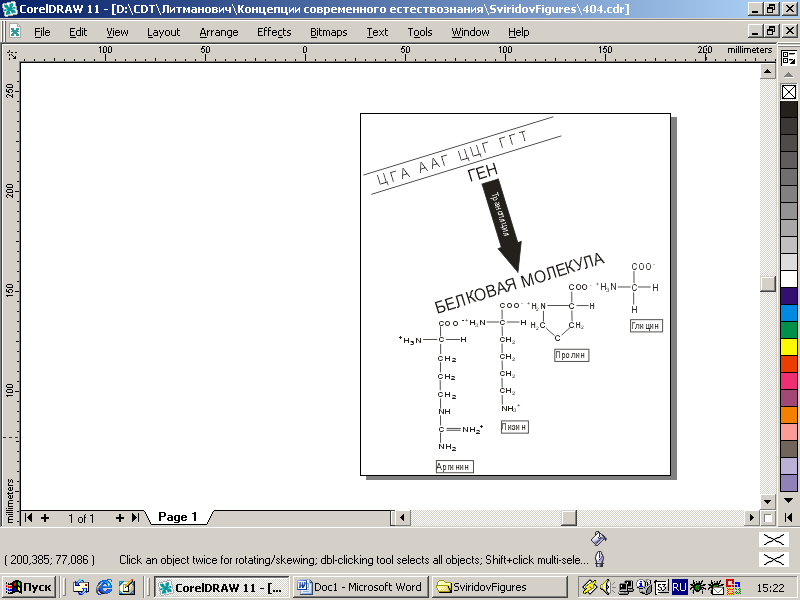This screenshot has width=800, height=600.
Task: Open the Navigator at the scrollbars' corner
Action: (x=768, y=518)
